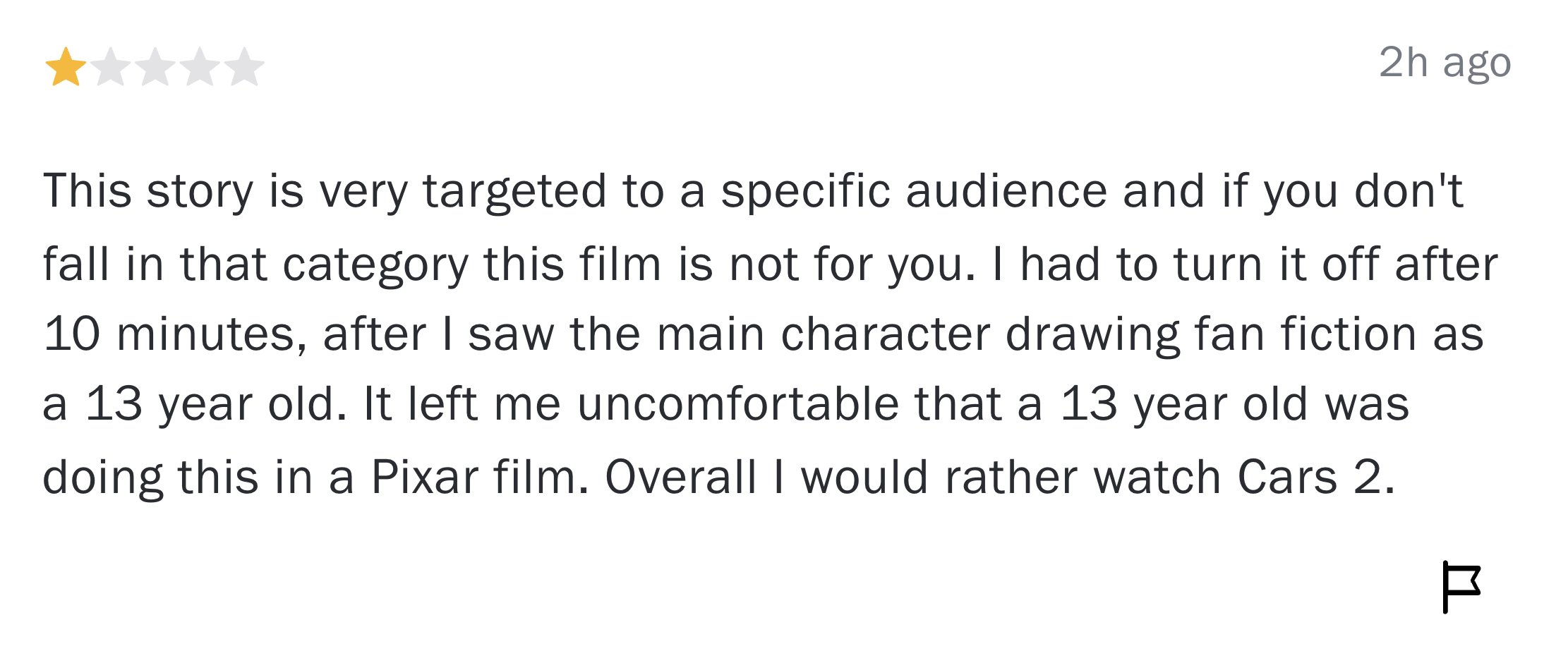
Task: Click the fourth gray rating star
Action: (200, 67)
